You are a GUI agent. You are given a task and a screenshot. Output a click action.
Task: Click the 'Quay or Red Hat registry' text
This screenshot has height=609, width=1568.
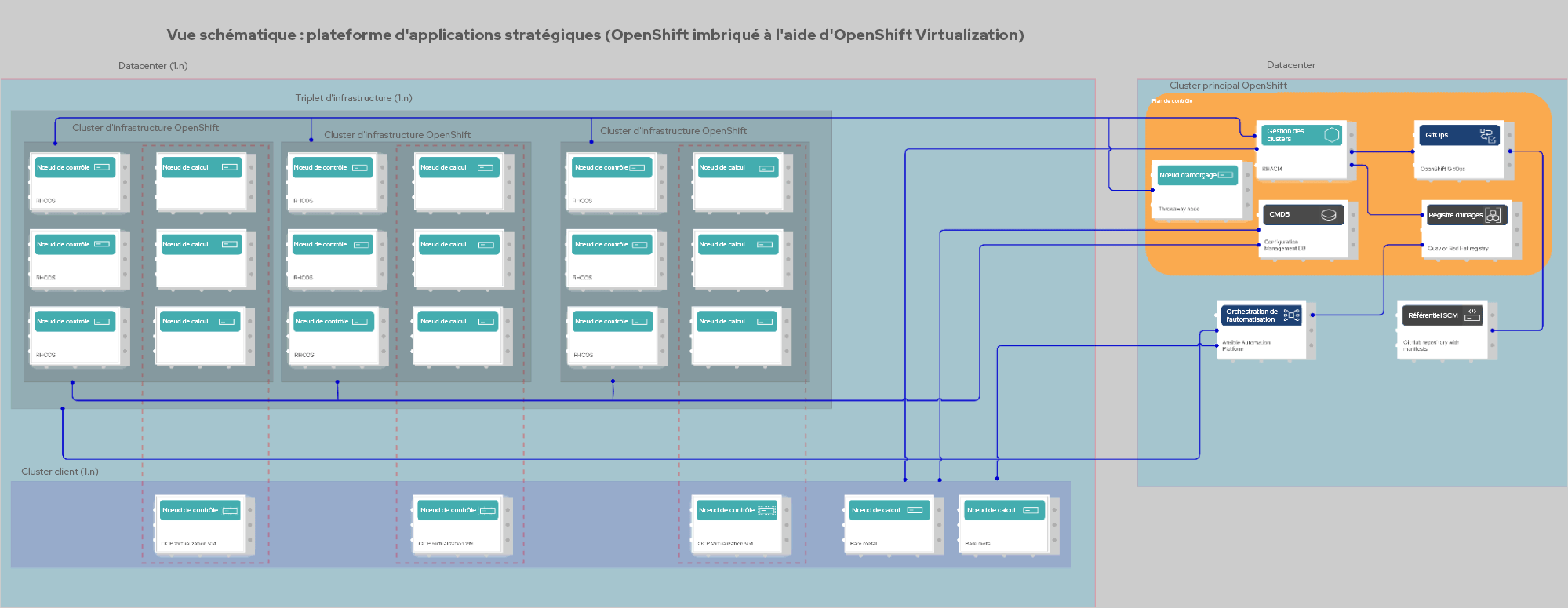(x=1458, y=248)
